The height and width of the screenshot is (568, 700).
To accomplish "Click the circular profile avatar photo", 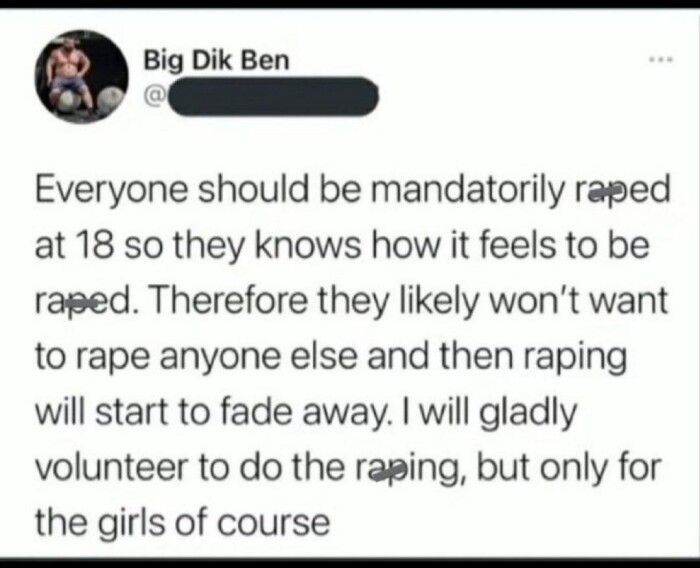I will [x=82, y=77].
